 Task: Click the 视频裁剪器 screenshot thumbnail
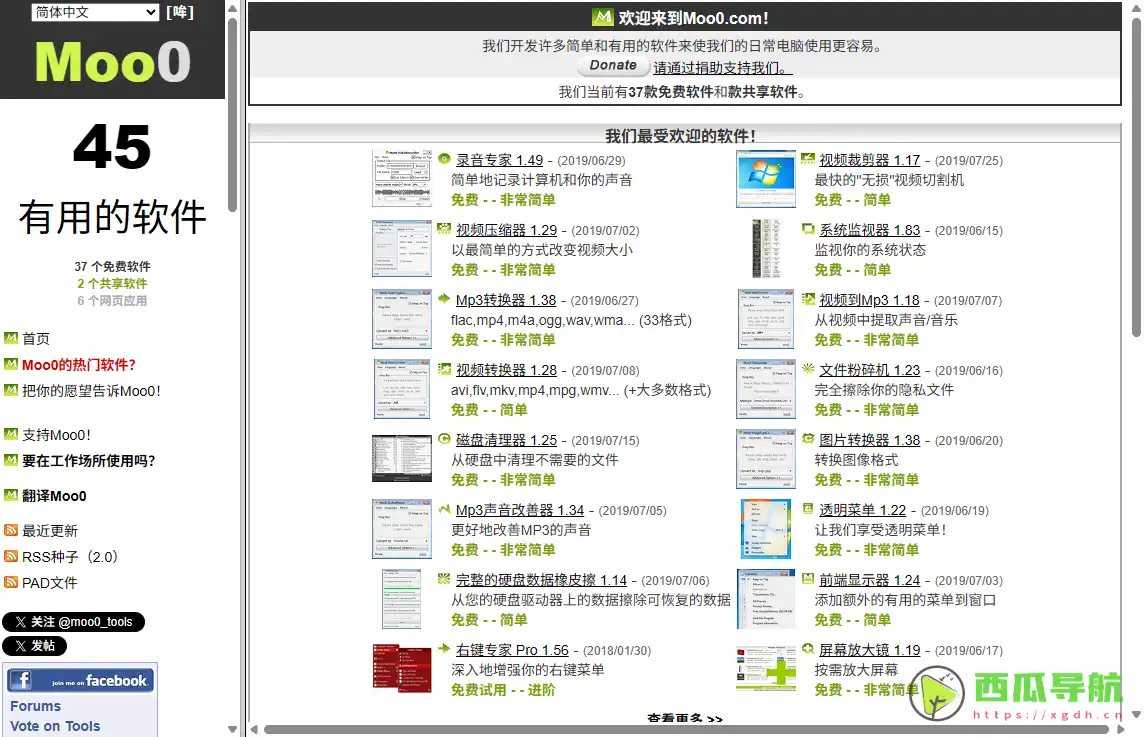765,179
